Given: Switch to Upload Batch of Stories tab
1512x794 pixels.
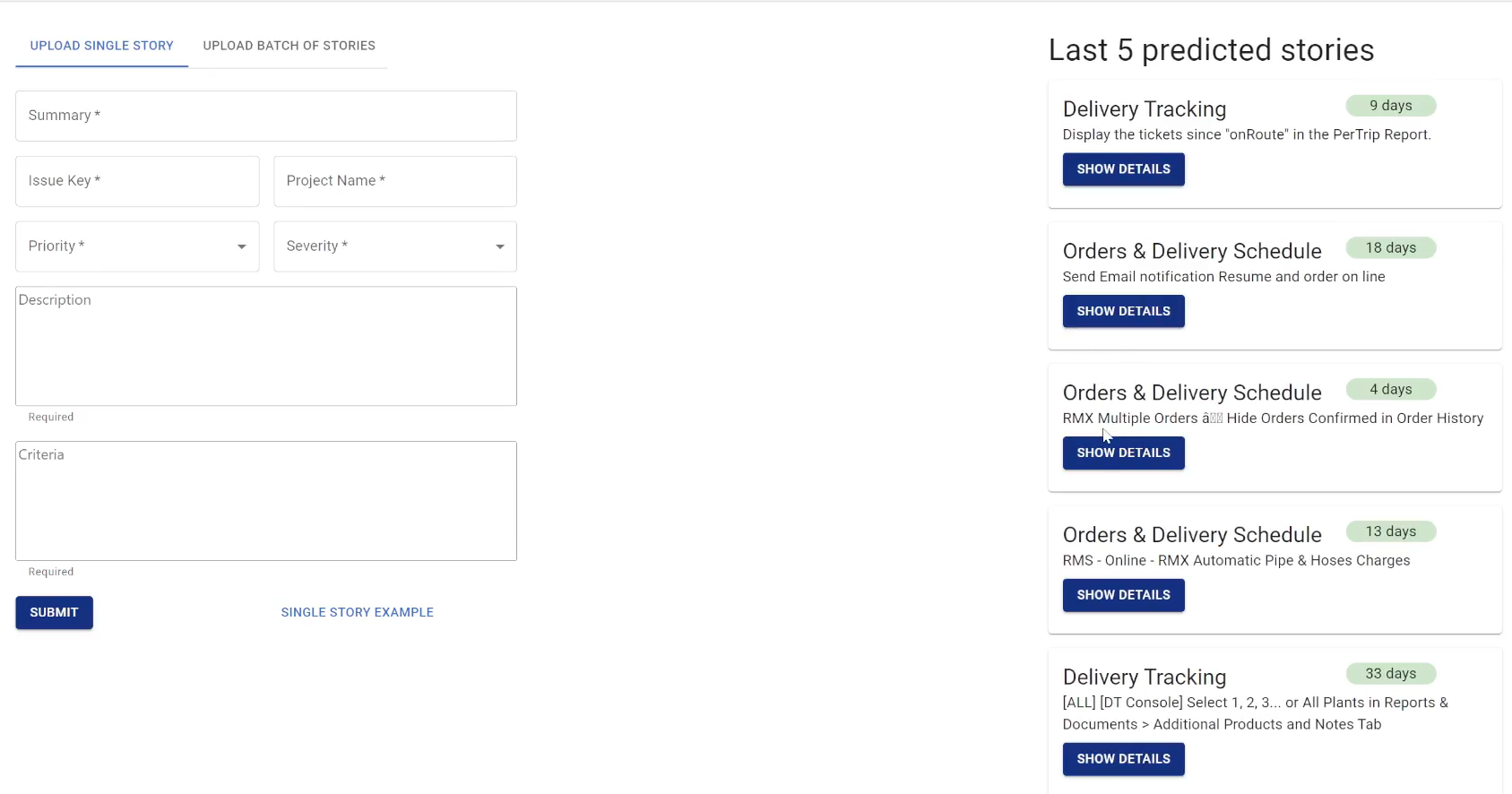Looking at the screenshot, I should coord(289,46).
